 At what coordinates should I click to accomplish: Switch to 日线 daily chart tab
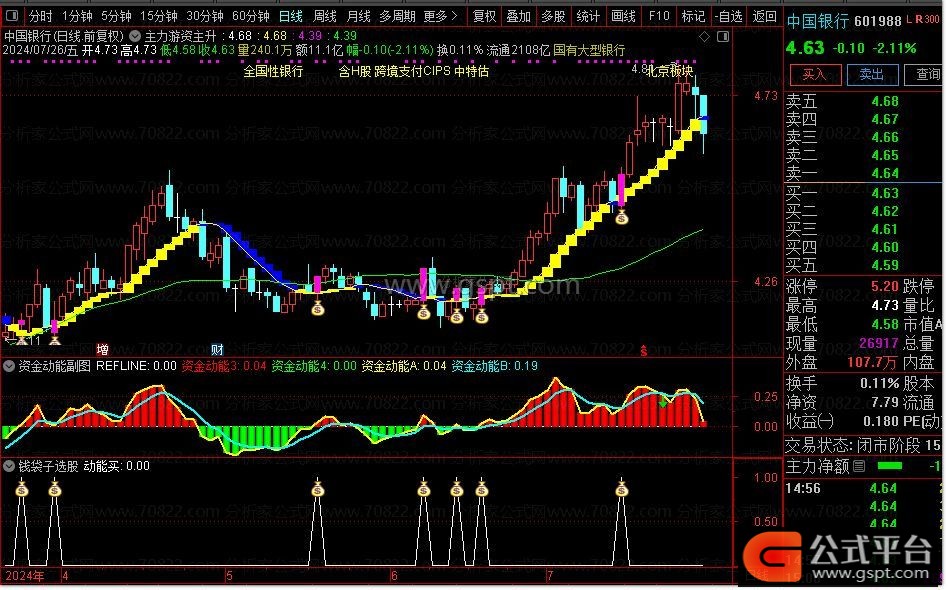291,16
